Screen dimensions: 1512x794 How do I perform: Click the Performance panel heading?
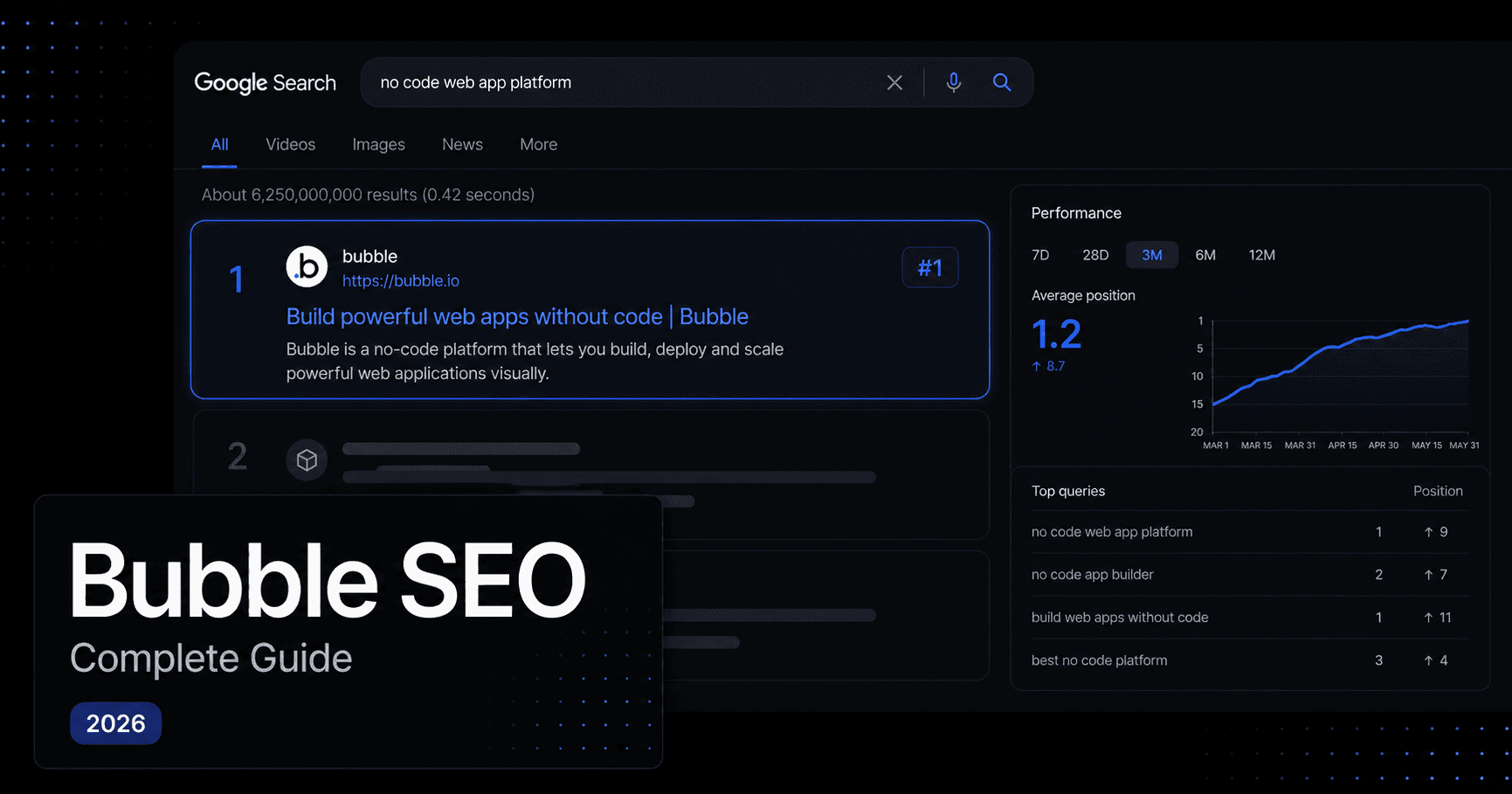tap(1076, 213)
